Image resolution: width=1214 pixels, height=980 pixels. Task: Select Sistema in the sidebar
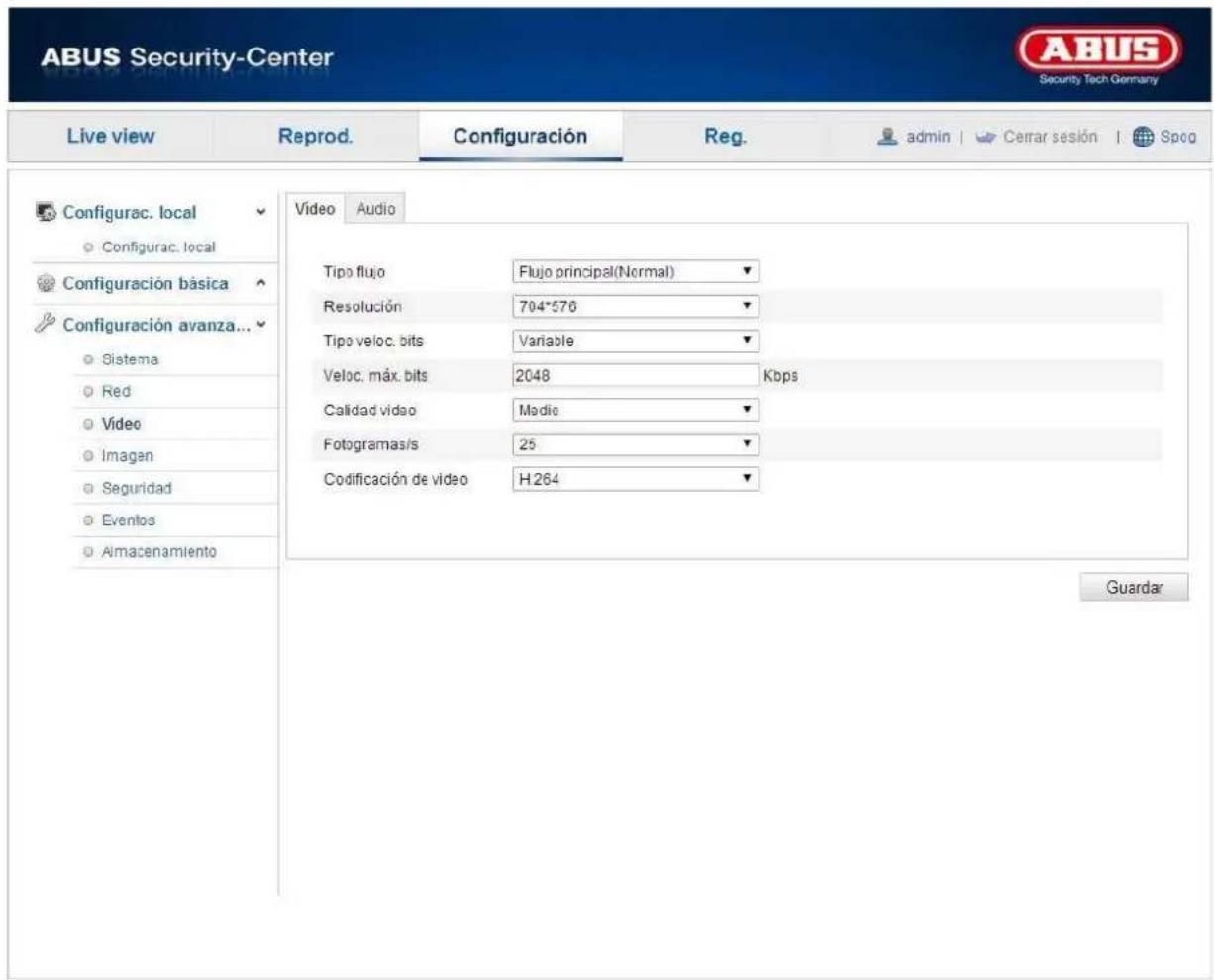130,359
